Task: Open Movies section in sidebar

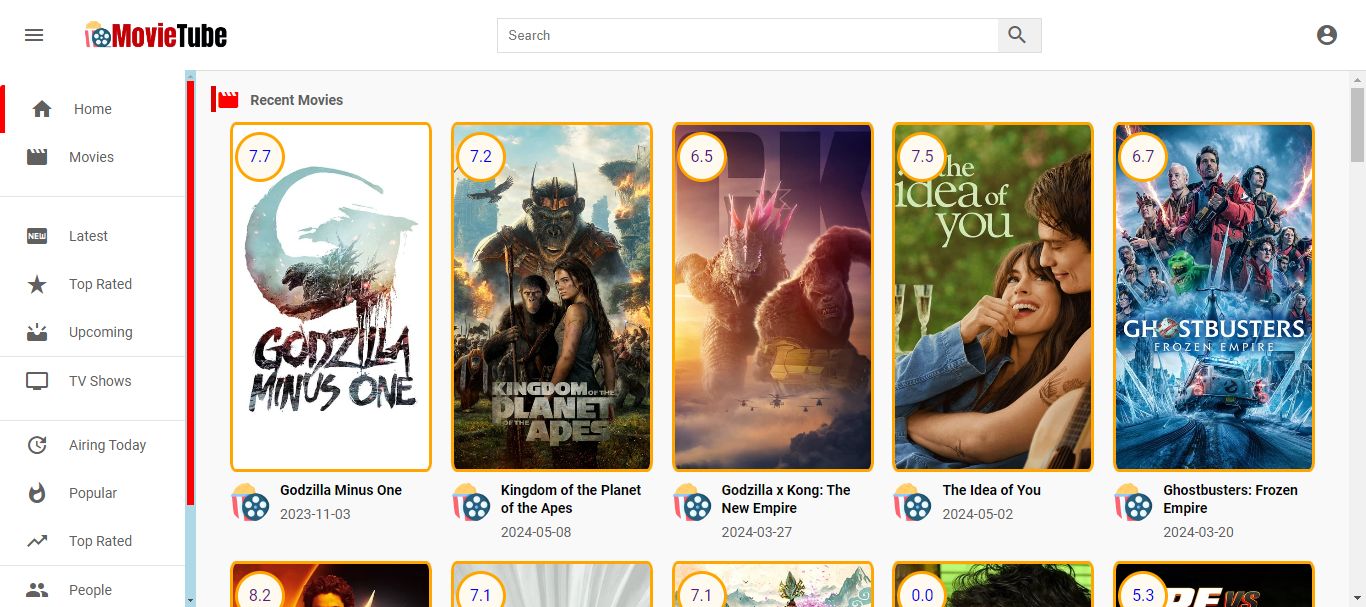Action: [x=91, y=157]
